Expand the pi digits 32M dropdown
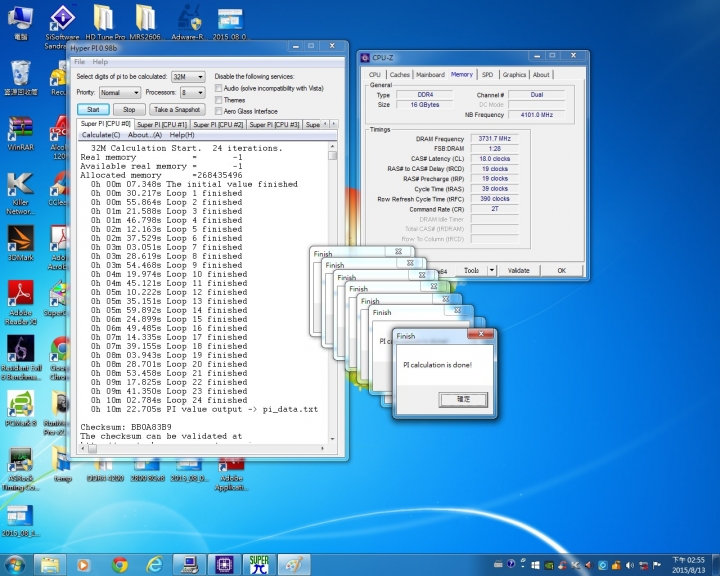720x576 pixels. pos(188,77)
